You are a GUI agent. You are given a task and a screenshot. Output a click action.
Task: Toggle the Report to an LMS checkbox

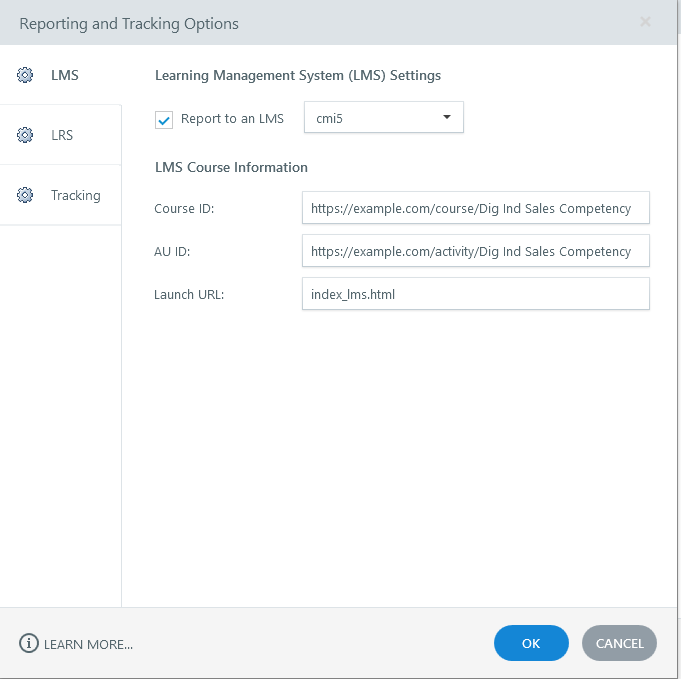coord(165,120)
